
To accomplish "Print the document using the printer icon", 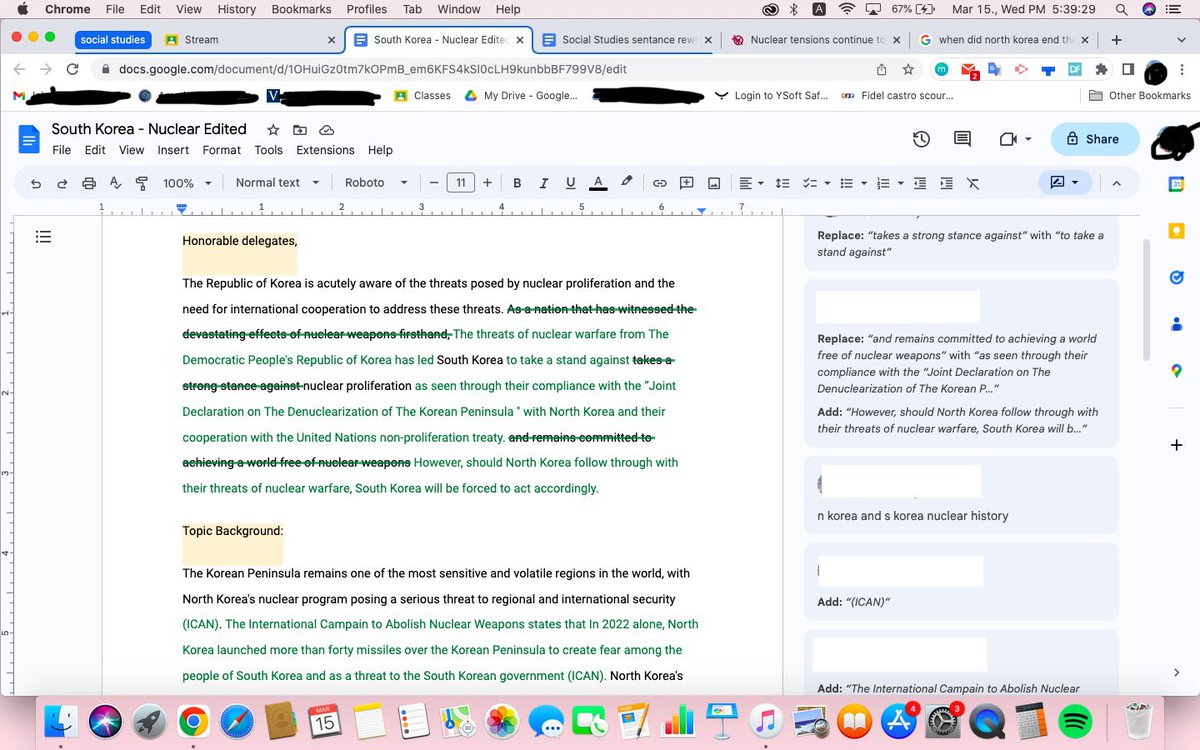I will coord(89,183).
